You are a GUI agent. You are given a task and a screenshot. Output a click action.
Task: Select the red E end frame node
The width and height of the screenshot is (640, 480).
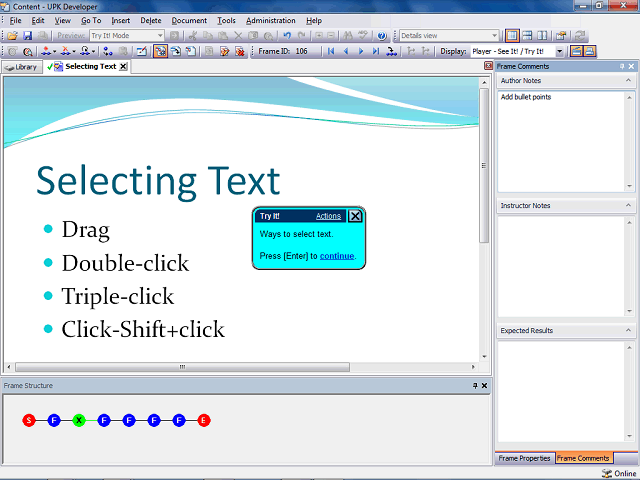204,420
